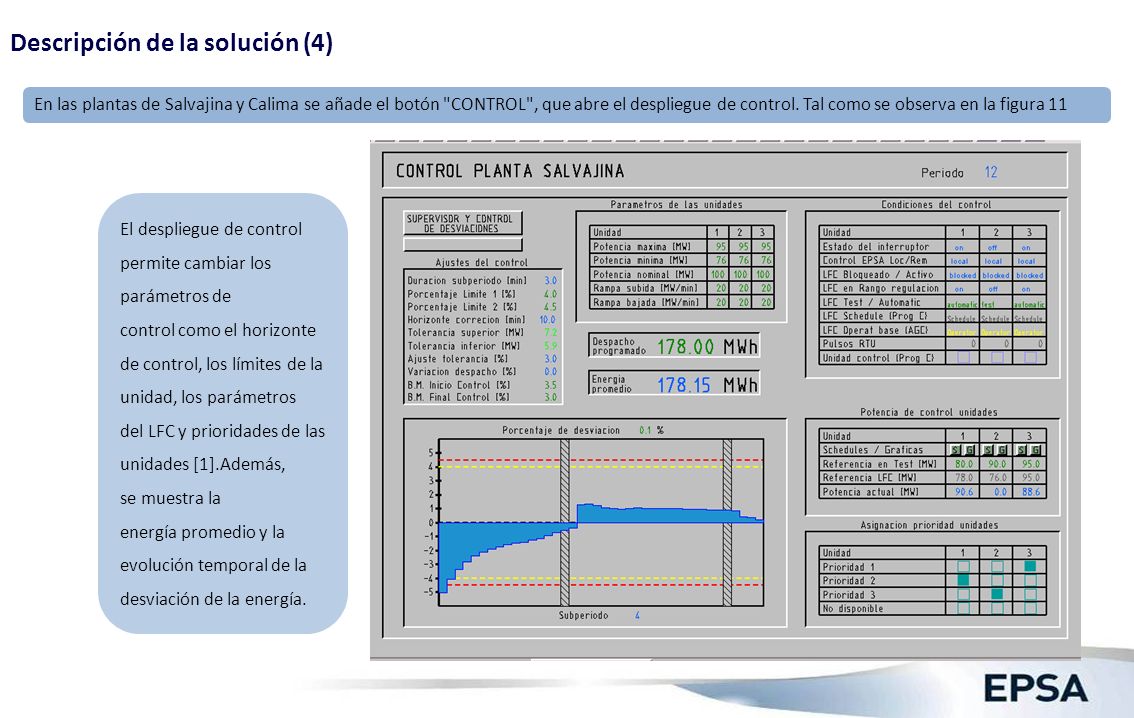The image size is (1134, 718).
Task: Click the CONTROL PLANTA SALVAJINA title
Action: 510,171
